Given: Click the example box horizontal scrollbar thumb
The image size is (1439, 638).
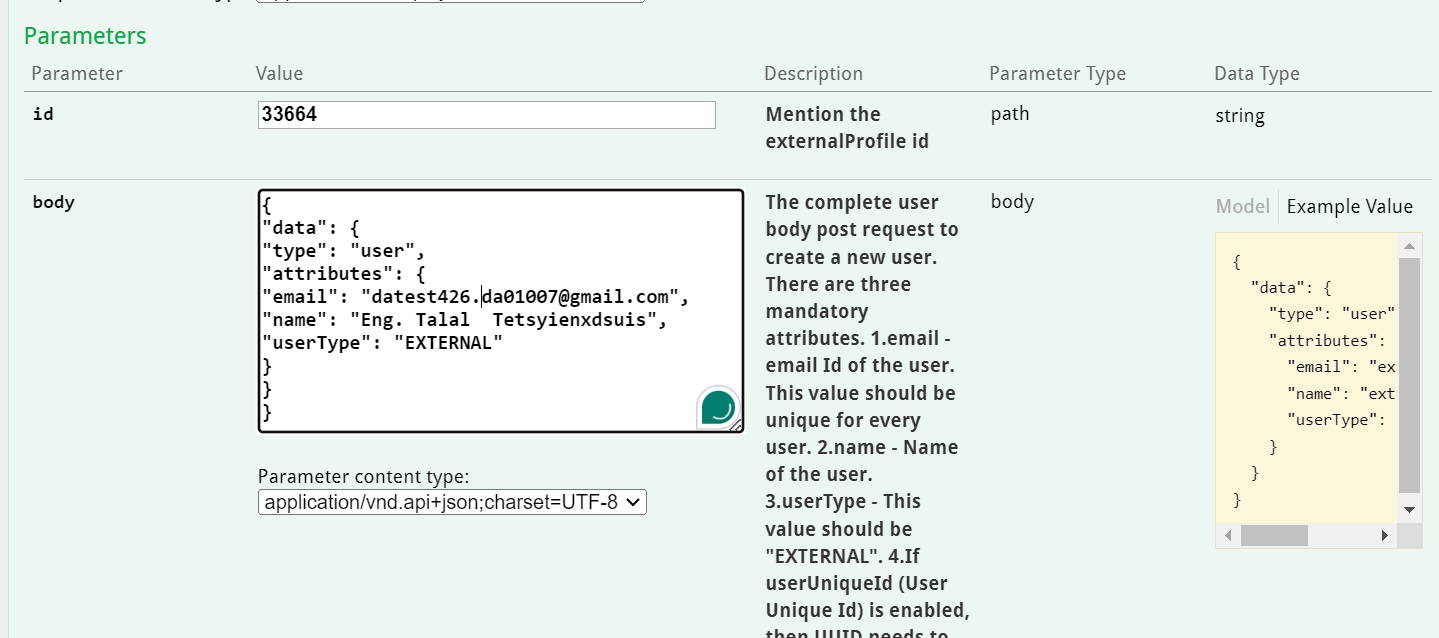Looking at the screenshot, I should [x=1274, y=536].
